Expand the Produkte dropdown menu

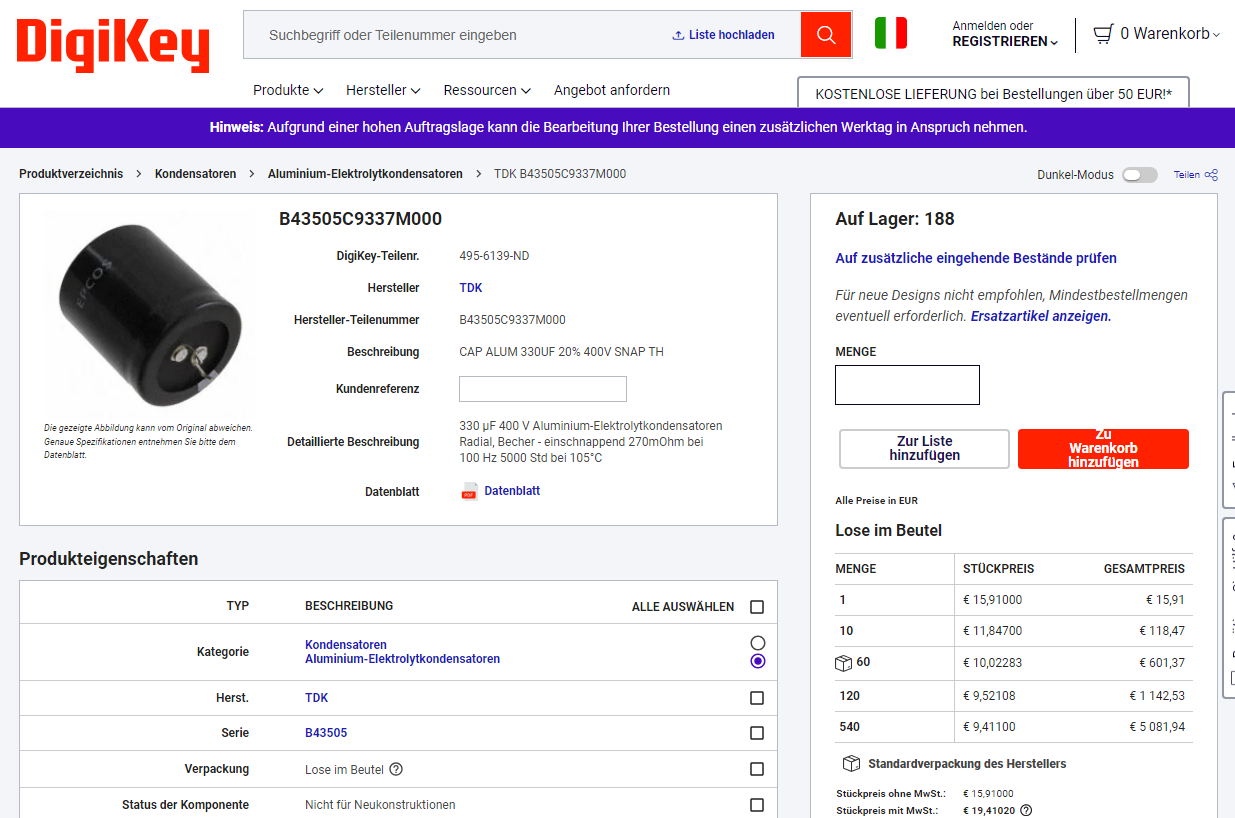(x=288, y=90)
